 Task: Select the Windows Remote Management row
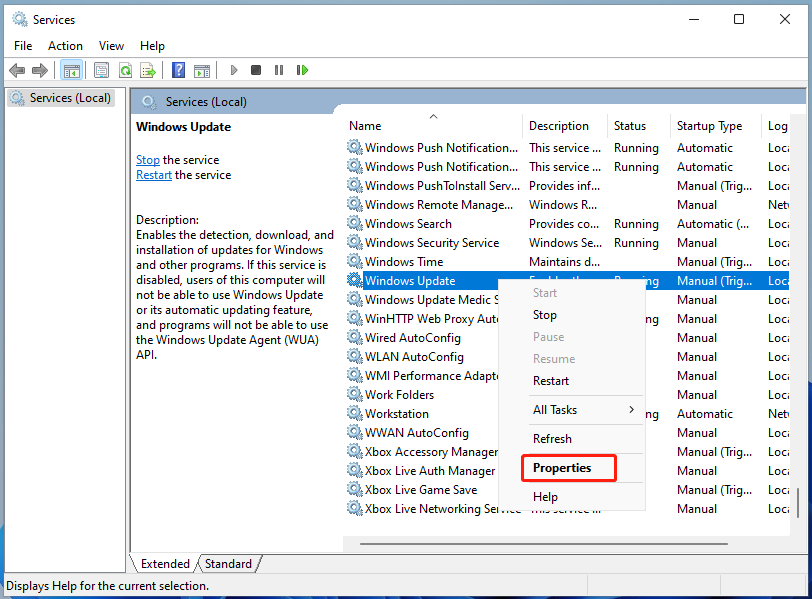click(x=567, y=204)
